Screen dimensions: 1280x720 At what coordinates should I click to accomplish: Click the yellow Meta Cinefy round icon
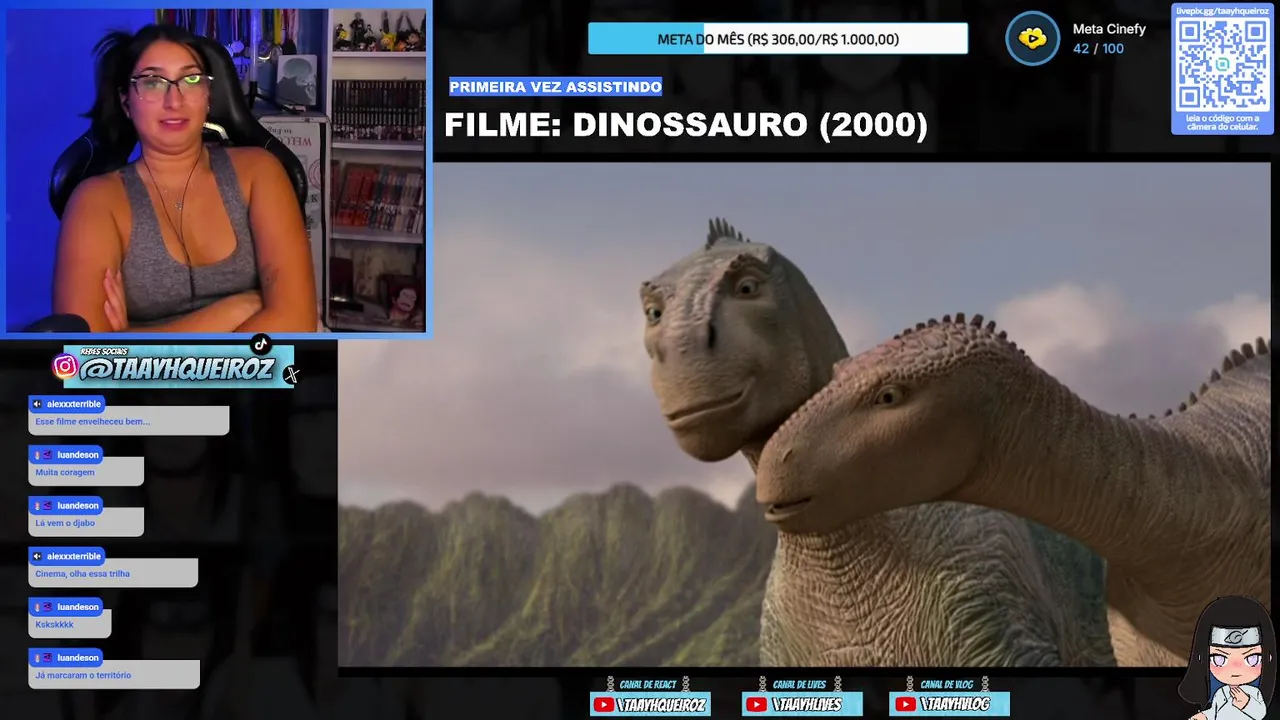(x=1032, y=39)
